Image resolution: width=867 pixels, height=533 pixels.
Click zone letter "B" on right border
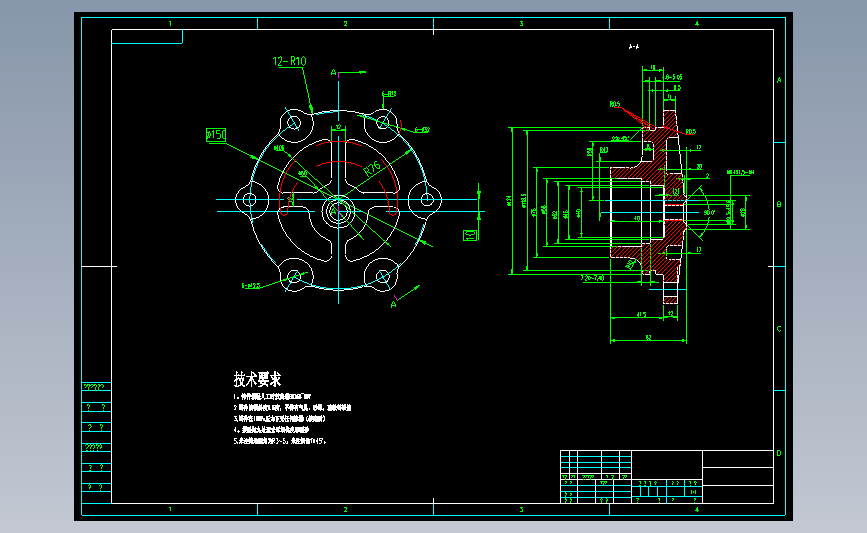pos(779,205)
